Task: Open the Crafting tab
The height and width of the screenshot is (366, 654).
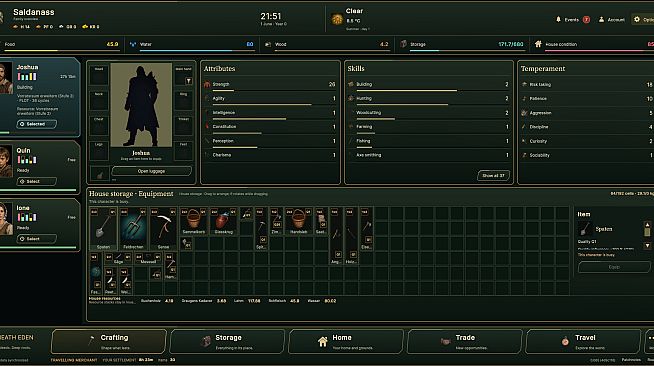Action: (109, 341)
